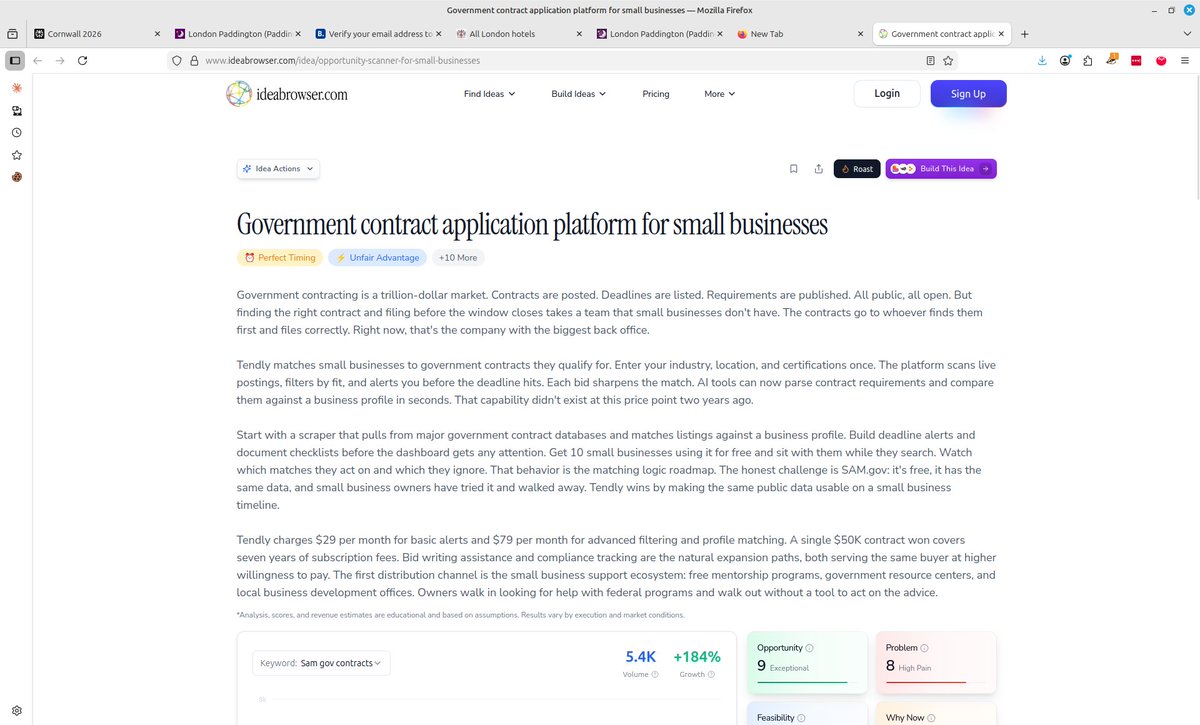
Task: Go forward with the forward arrow
Action: pos(60,60)
